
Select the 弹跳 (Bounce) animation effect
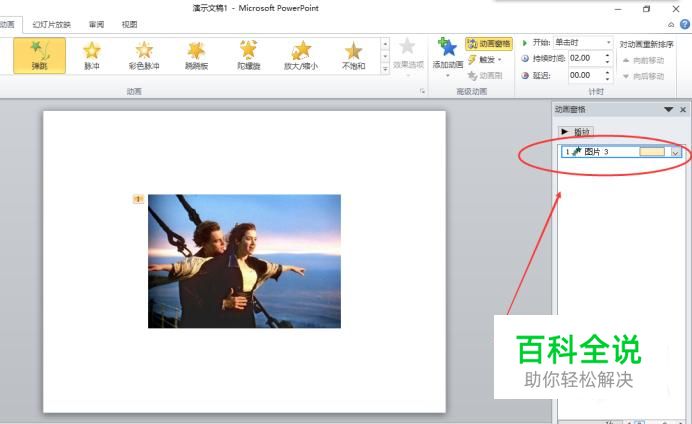pos(39,55)
